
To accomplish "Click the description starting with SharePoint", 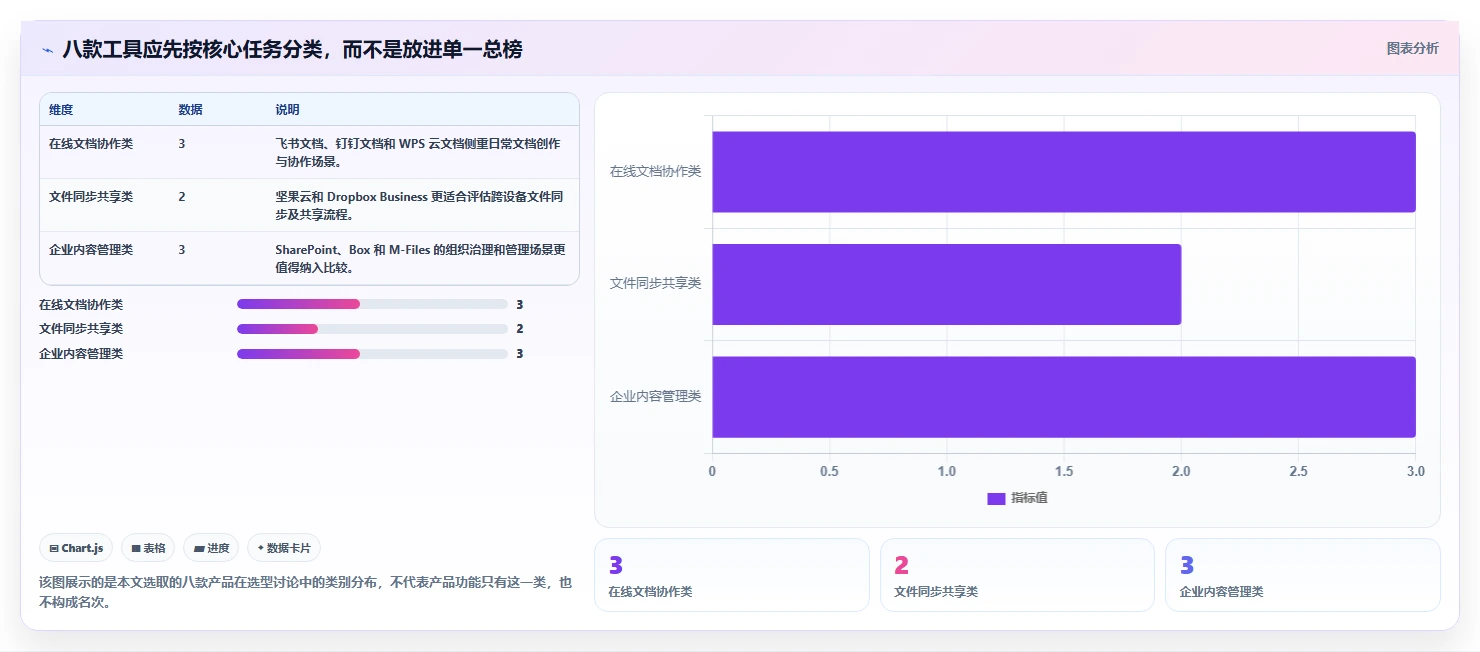I will (420, 259).
